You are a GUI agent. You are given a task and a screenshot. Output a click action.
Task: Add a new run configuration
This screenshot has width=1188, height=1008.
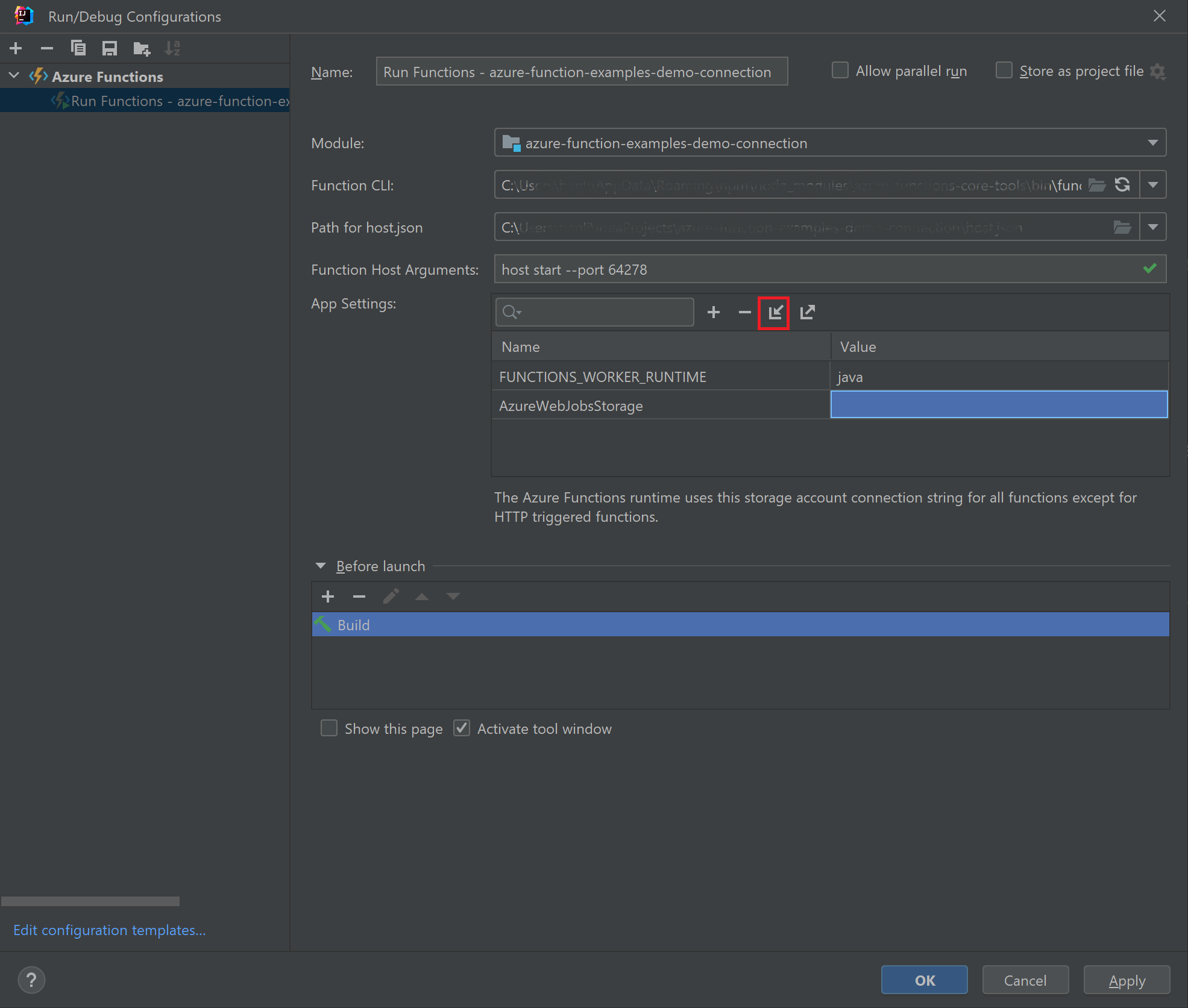(16, 48)
